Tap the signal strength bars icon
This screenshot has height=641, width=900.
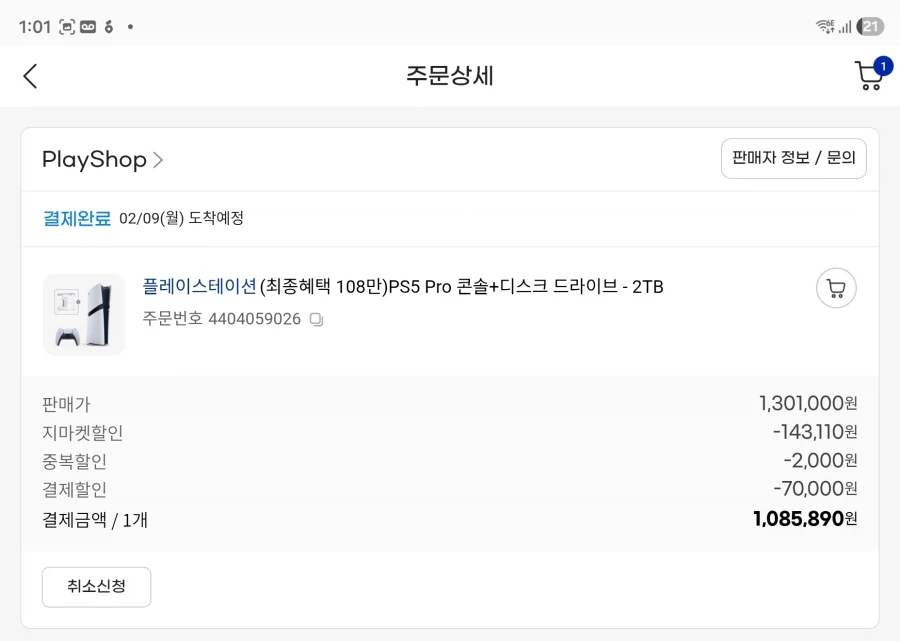click(x=843, y=24)
